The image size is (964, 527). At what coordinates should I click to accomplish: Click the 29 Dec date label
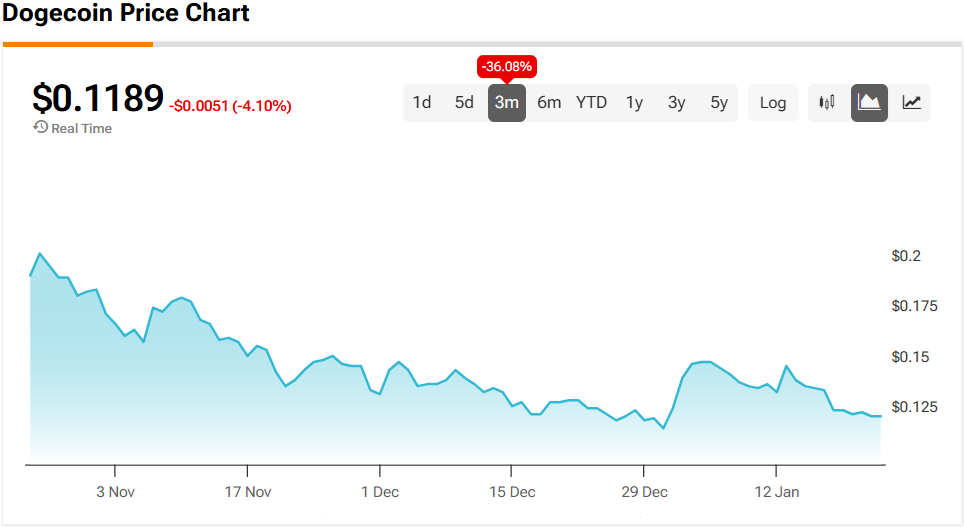pyautogui.click(x=644, y=491)
